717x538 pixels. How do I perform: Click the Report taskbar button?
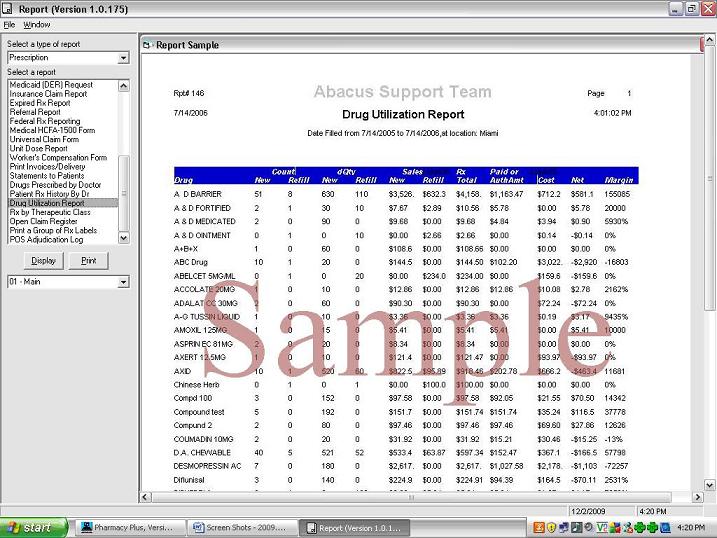coord(355,528)
